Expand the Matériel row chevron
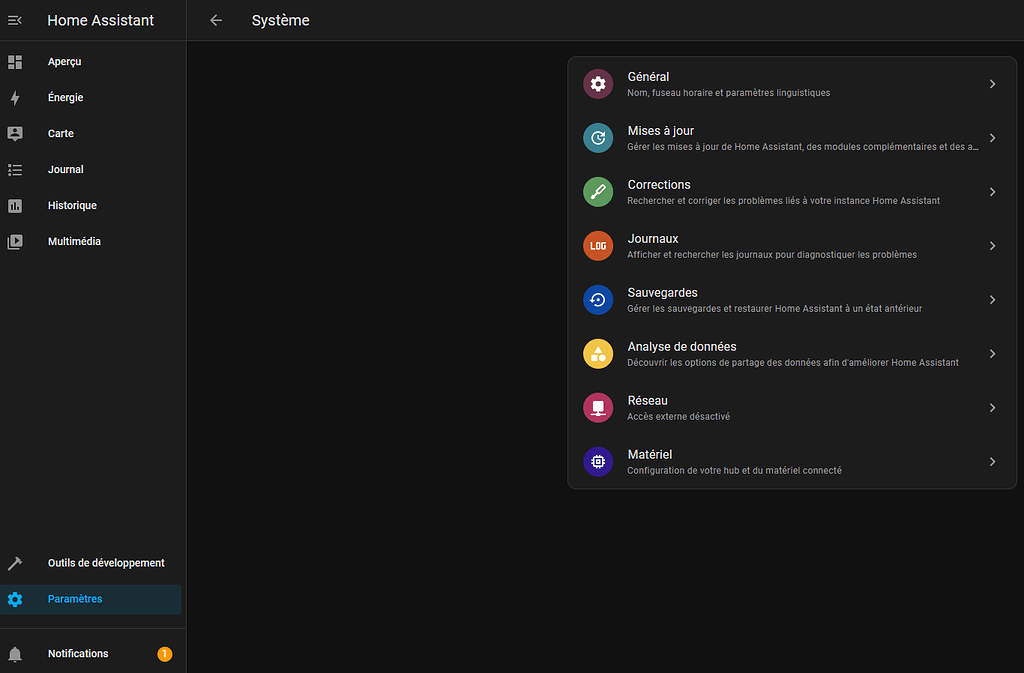Image resolution: width=1024 pixels, height=673 pixels. 992,461
